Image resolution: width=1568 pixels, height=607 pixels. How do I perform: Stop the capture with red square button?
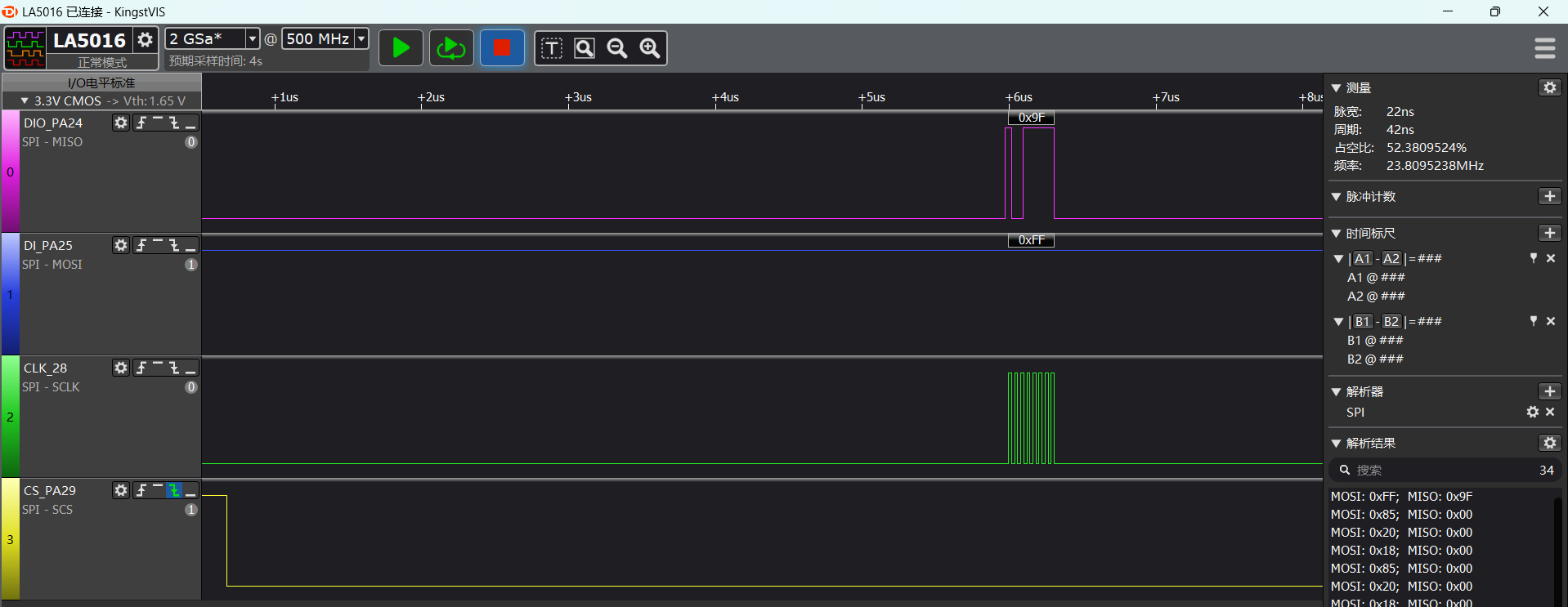(501, 48)
